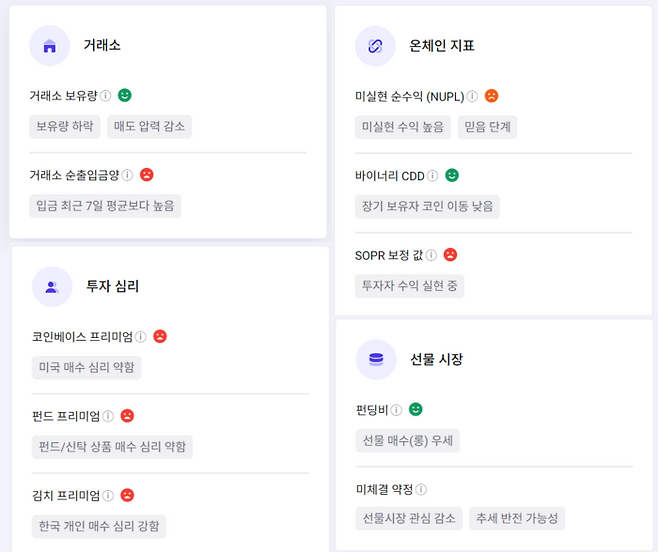Open info icon beside 미실현 순수익 (NUPL)
The height and width of the screenshot is (552, 658).
[472, 97]
